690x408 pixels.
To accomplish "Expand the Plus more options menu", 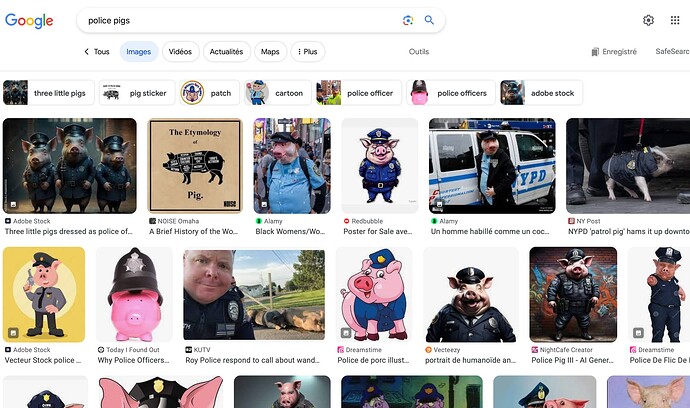I will pos(308,51).
